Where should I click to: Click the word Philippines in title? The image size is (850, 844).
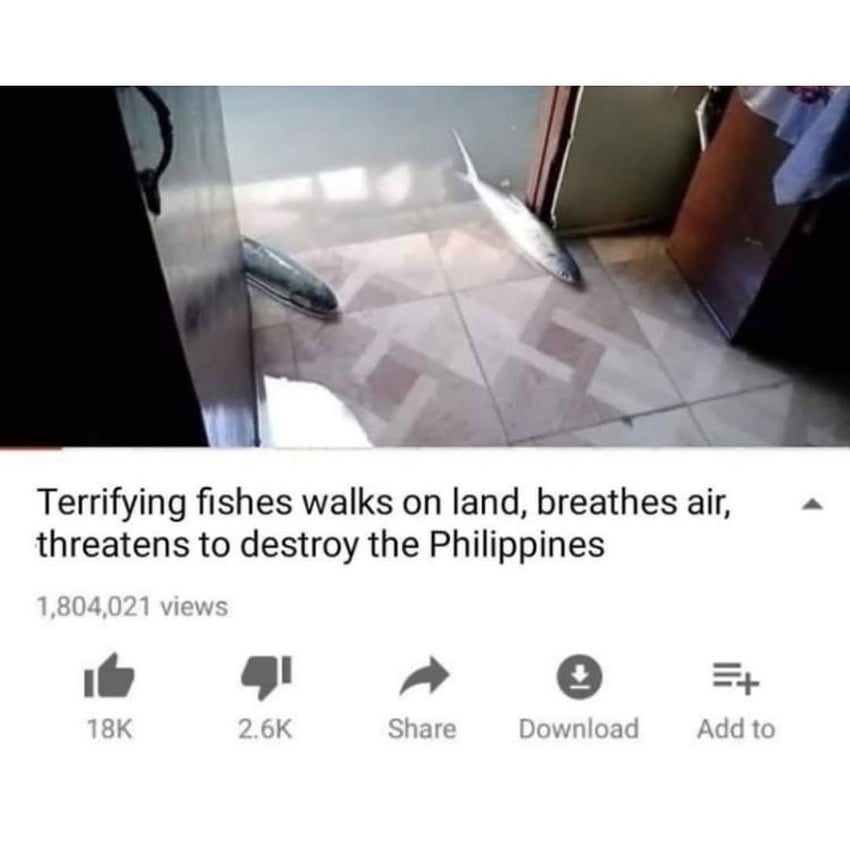click(517, 545)
